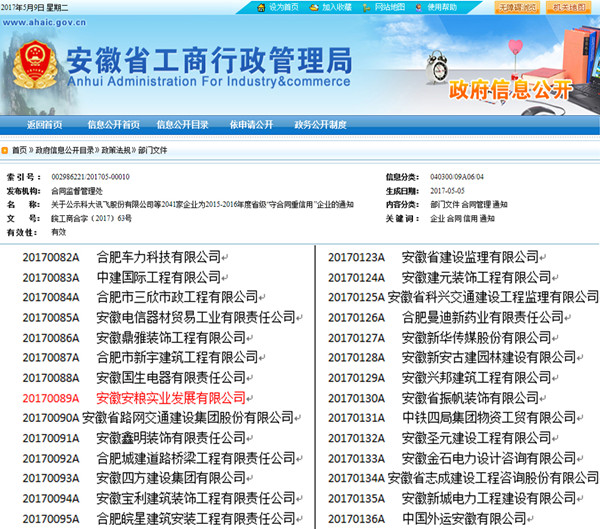The height and width of the screenshot is (529, 600).
Task: Open the 使用帮助 link
Action: click(x=442, y=7)
